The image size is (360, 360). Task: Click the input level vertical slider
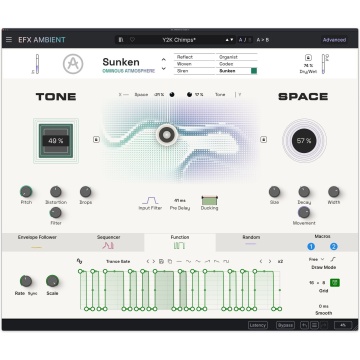pyautogui.click(x=37, y=64)
